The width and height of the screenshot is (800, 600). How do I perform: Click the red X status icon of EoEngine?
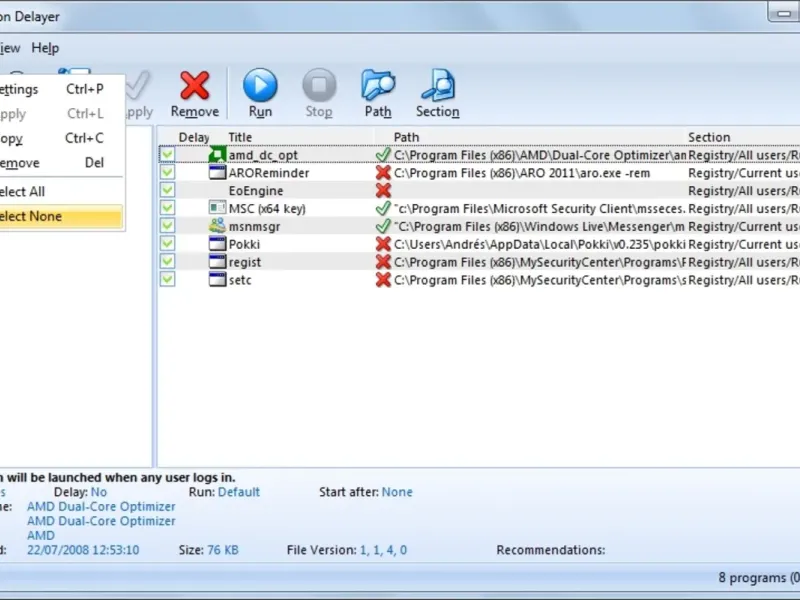(383, 190)
